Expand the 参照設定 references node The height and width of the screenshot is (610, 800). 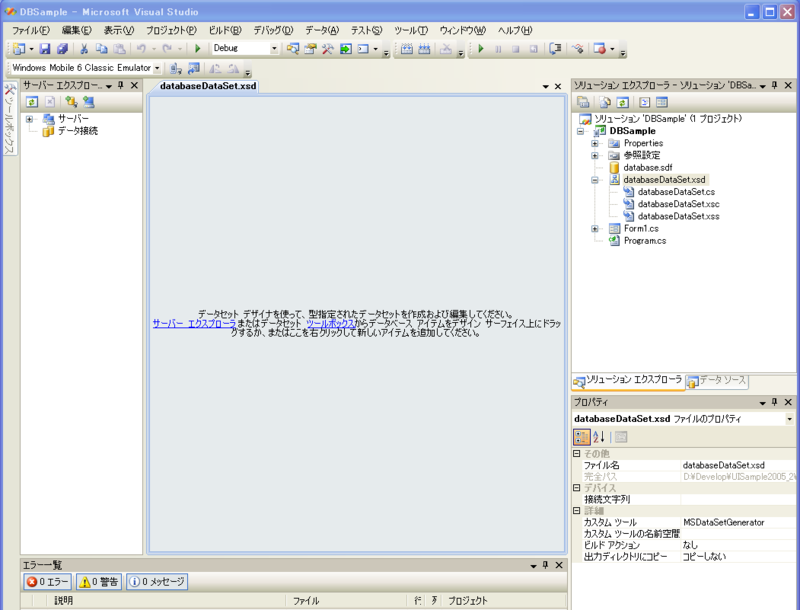[x=595, y=156]
